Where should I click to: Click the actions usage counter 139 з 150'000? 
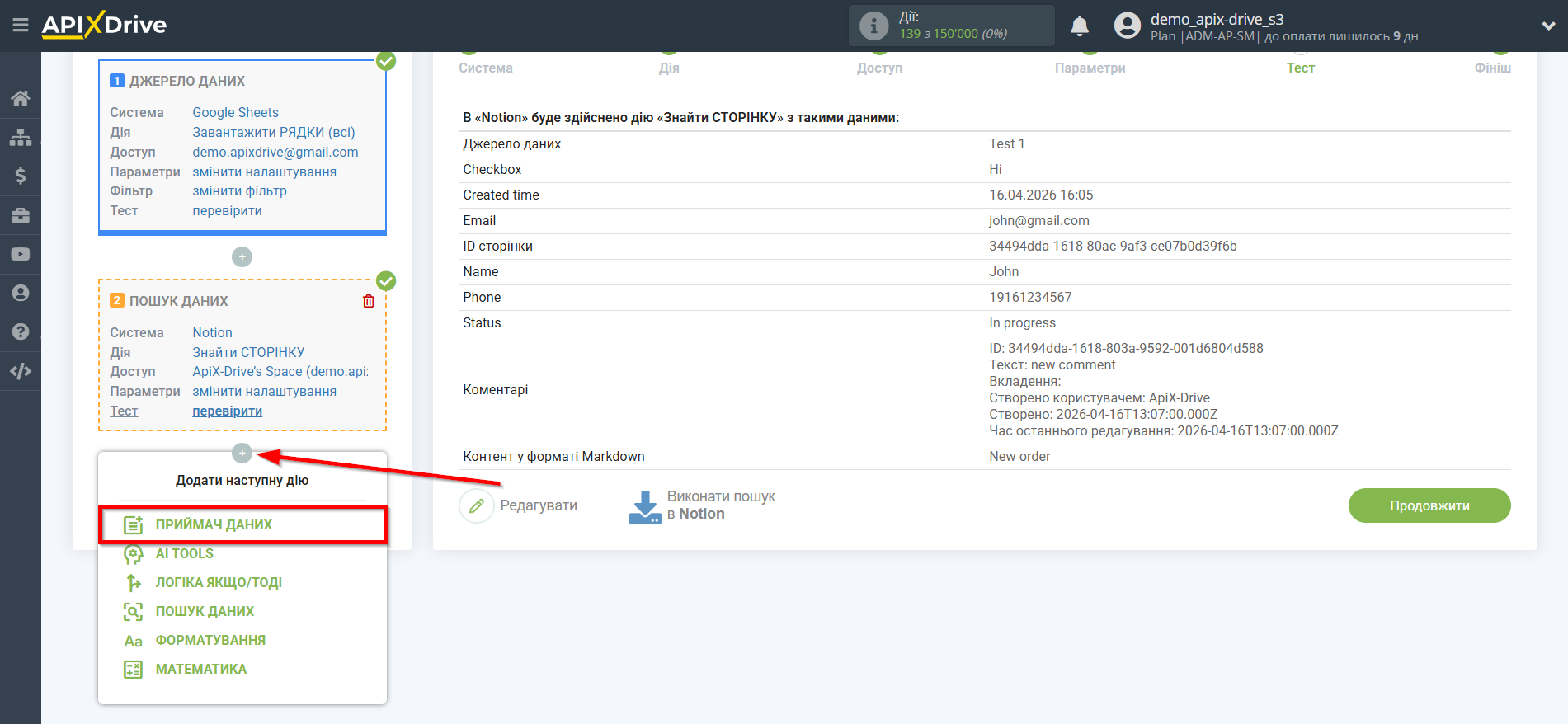click(953, 34)
